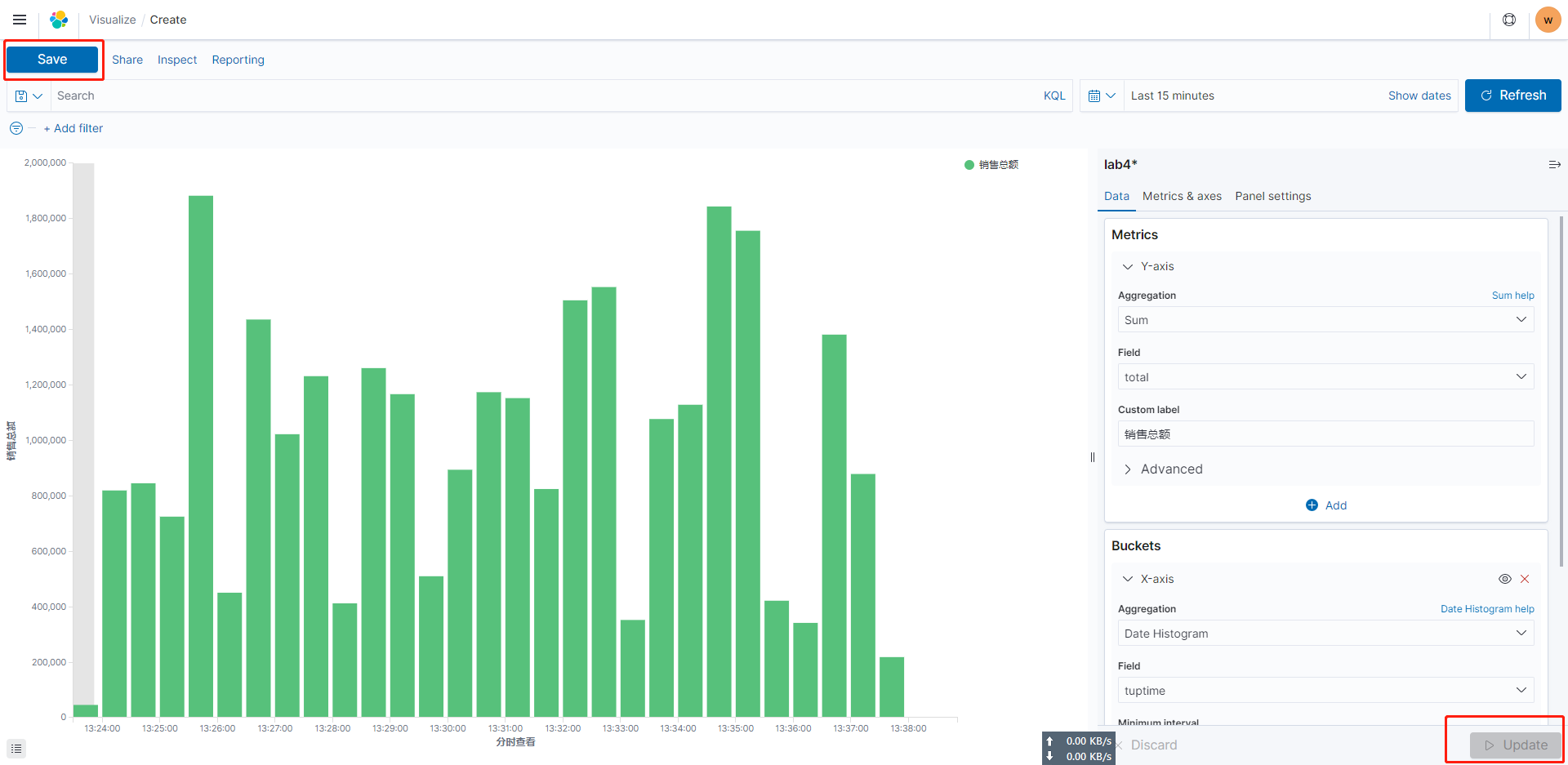Click the panel resize handle
1568x765 pixels.
[x=1093, y=457]
